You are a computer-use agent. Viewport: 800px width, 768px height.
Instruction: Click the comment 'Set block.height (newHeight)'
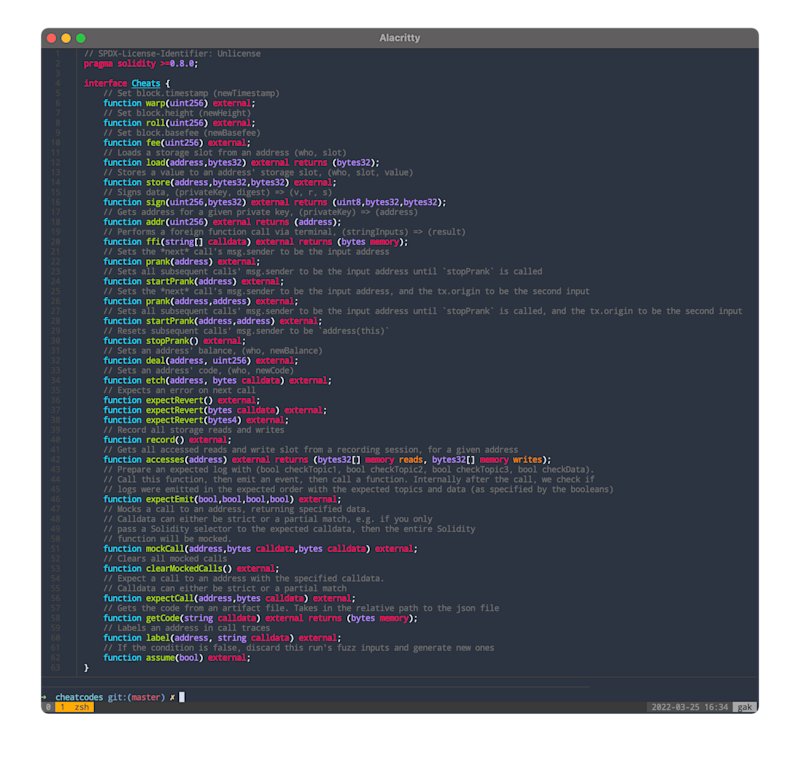(x=177, y=113)
